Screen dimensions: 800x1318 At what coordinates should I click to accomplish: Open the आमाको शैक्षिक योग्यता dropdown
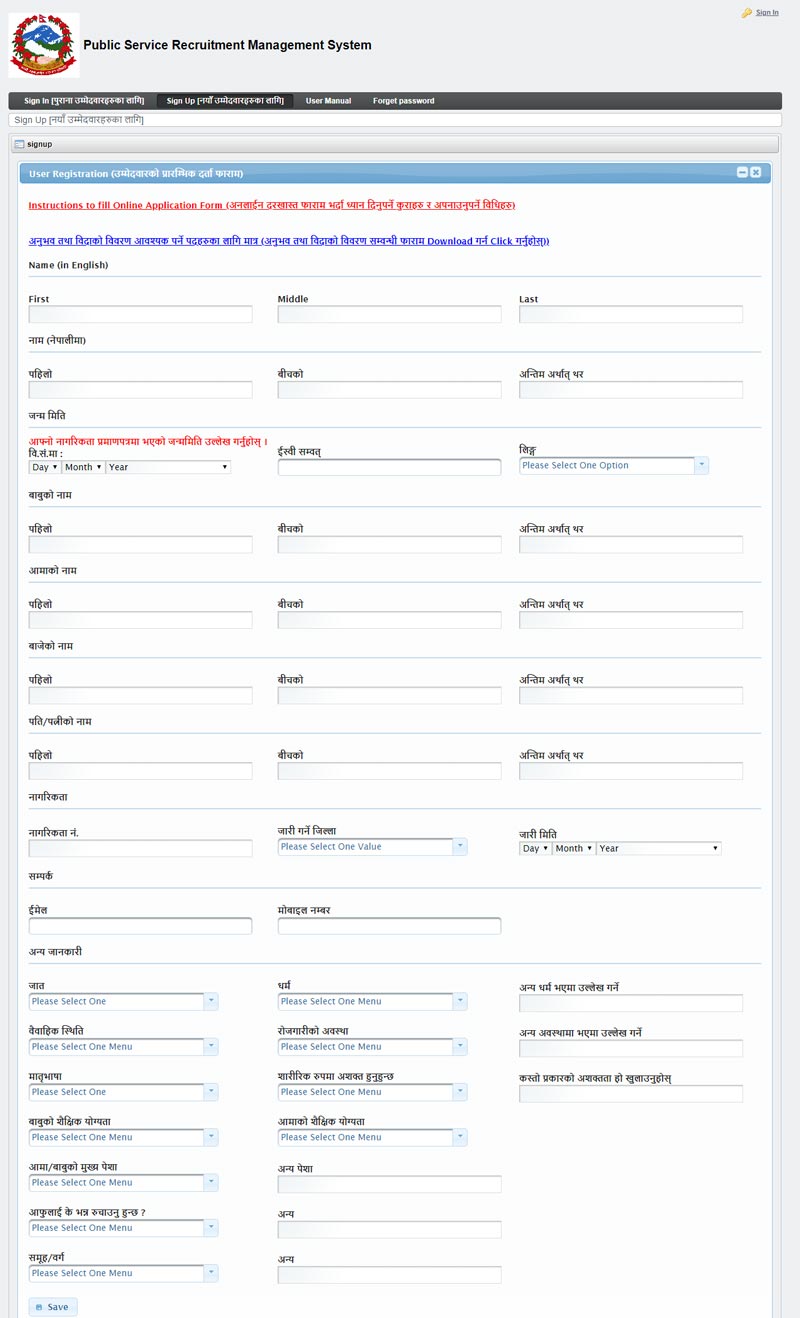click(x=373, y=1137)
